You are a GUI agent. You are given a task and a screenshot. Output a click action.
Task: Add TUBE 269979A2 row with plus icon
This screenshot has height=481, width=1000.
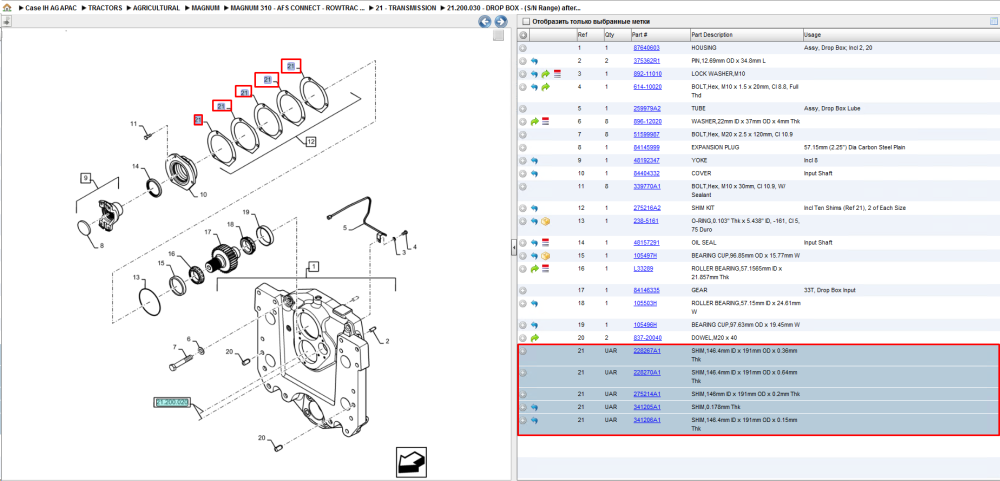tap(523, 108)
